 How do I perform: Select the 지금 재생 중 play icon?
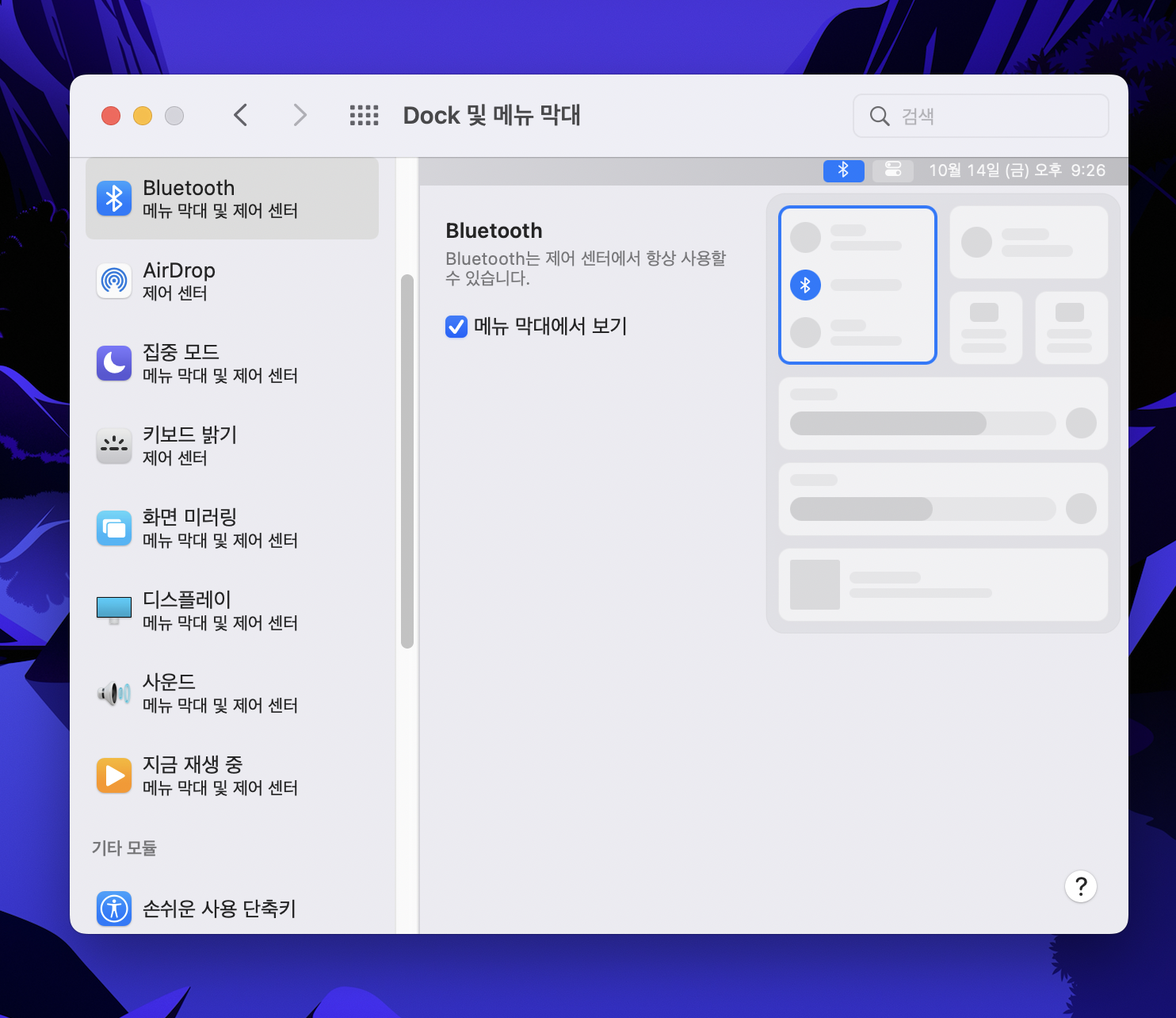click(114, 775)
